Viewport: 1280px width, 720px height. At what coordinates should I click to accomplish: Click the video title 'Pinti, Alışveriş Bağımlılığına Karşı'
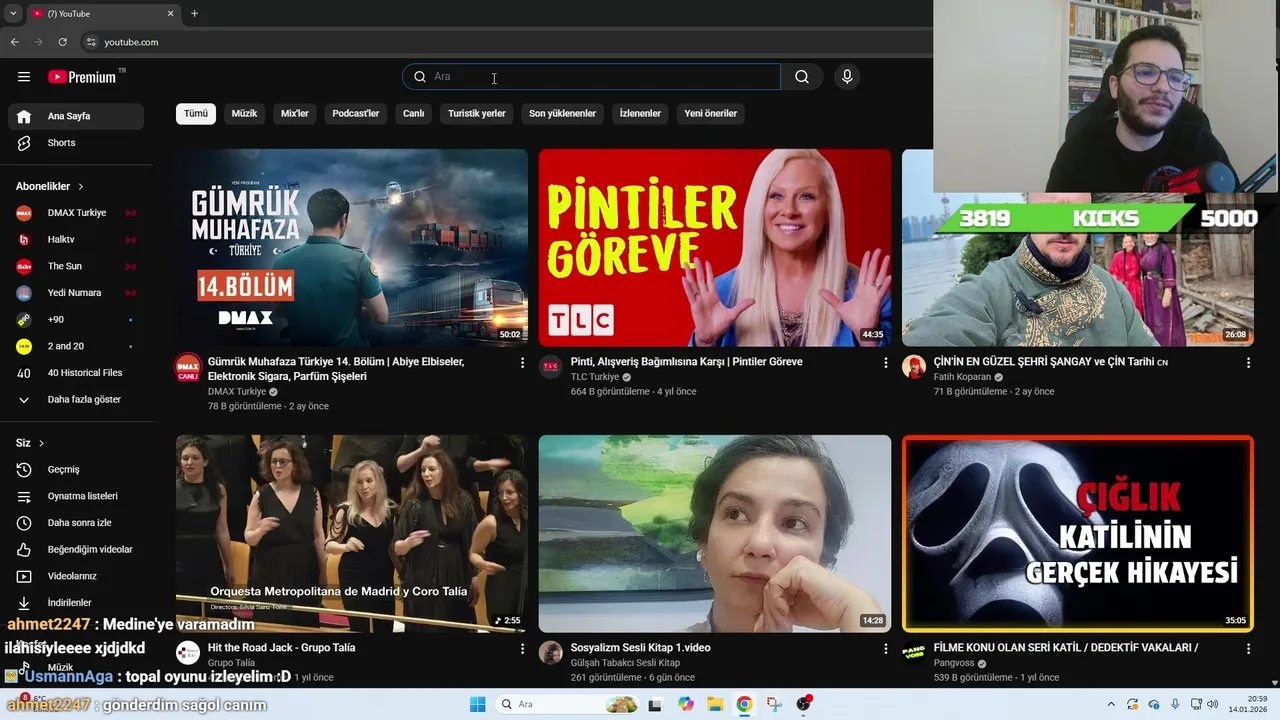686,362
